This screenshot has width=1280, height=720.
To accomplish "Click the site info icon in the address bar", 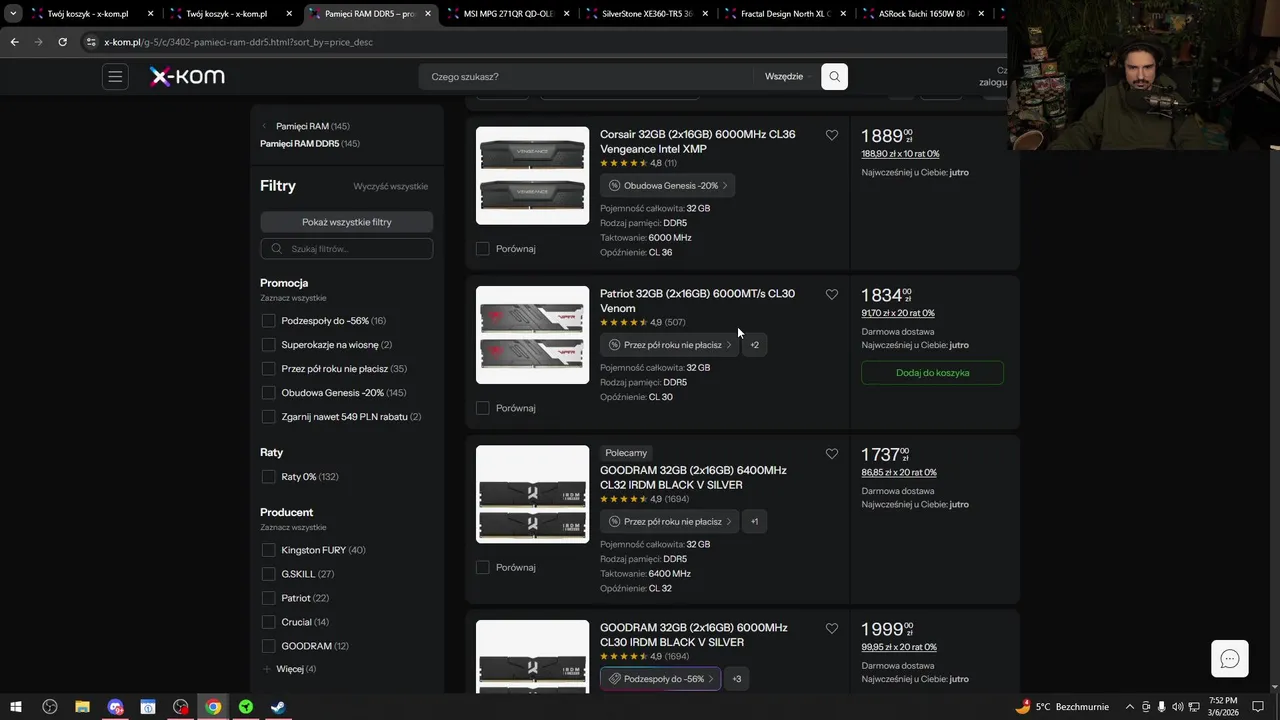I will tap(91, 42).
